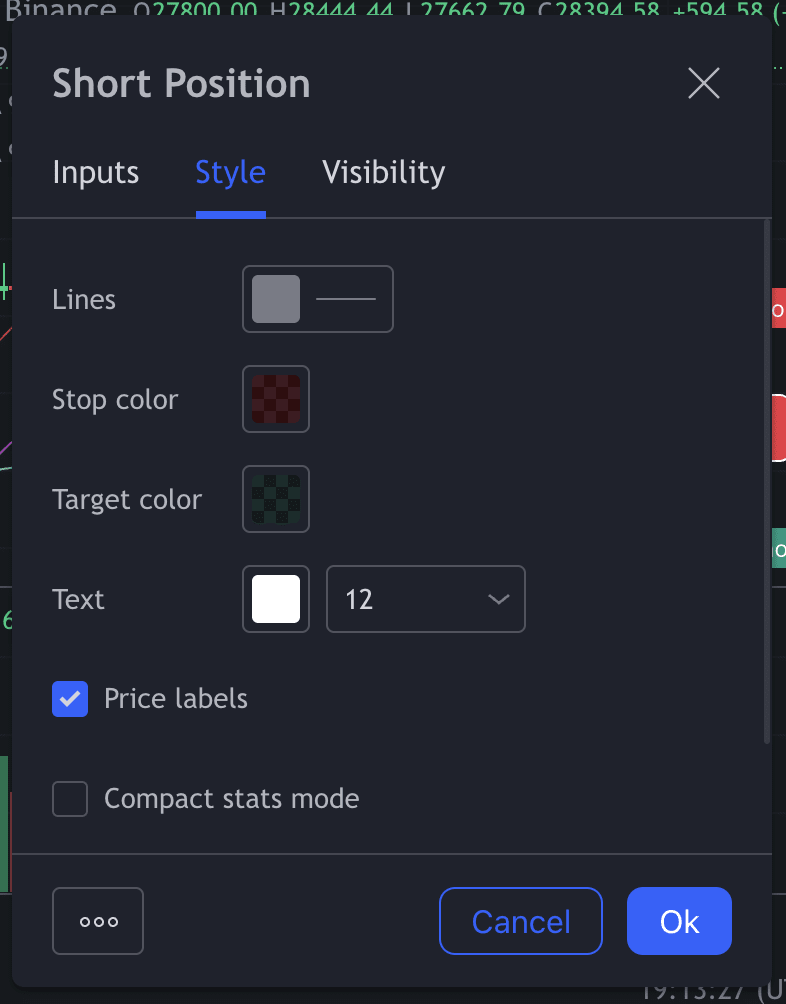Click the font size dropdown chevron

498,599
